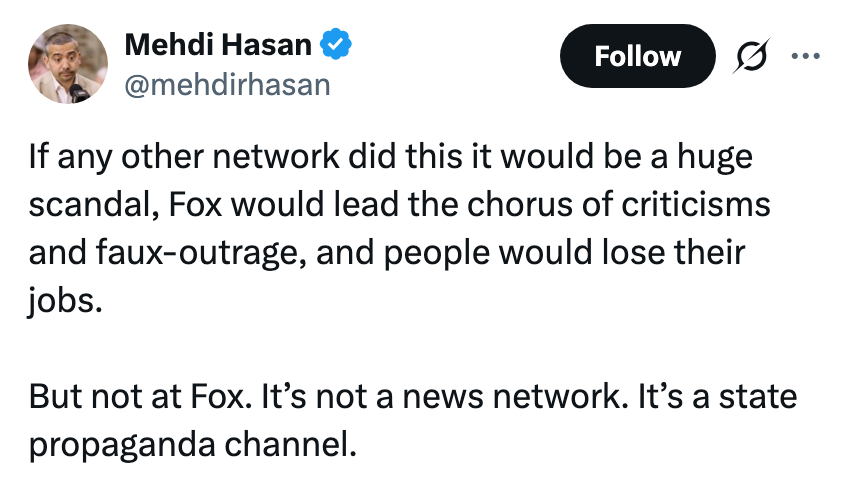
Task: Open Mehdi Hasan's profile photo
Action: click(68, 64)
